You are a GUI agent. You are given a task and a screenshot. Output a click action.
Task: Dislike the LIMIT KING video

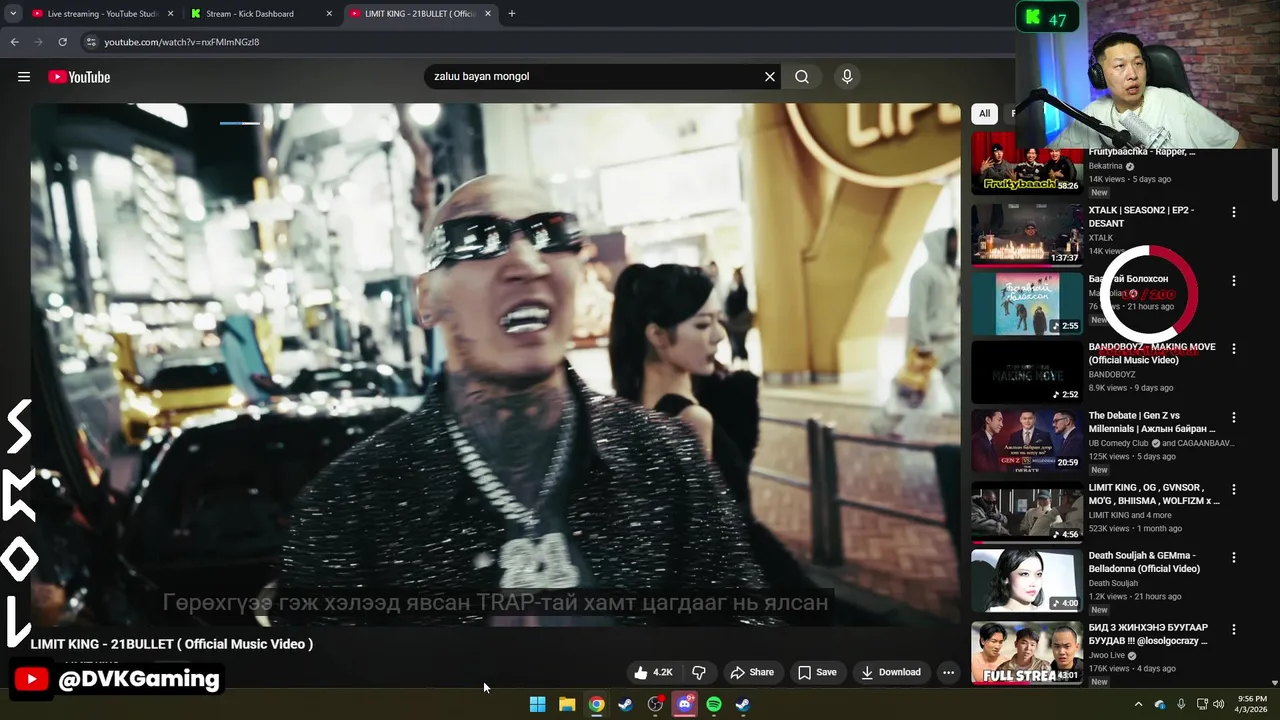(699, 672)
